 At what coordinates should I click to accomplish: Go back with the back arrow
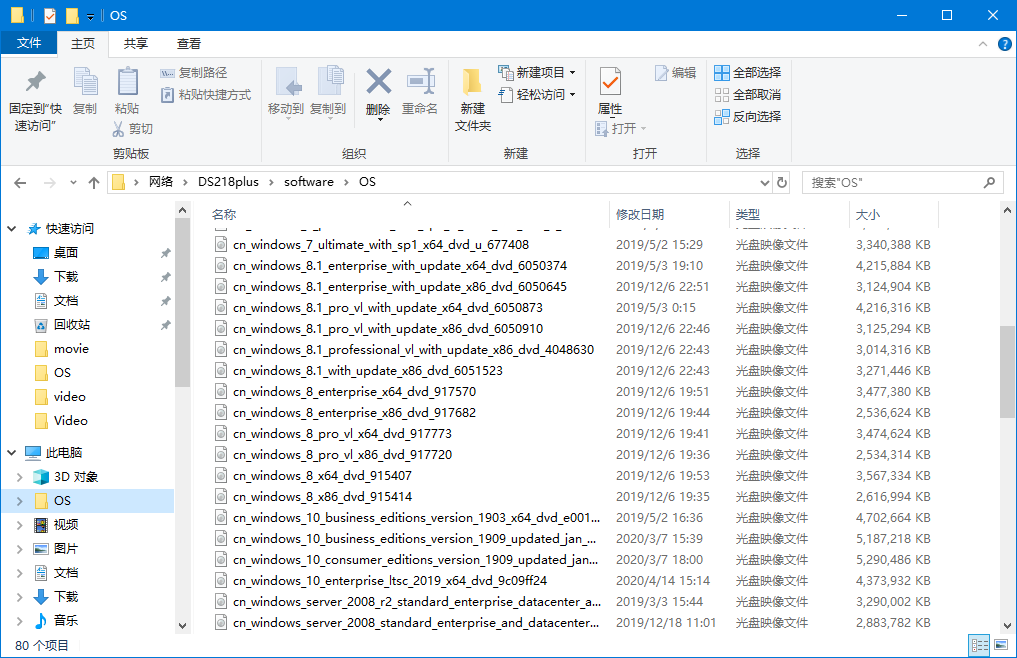[20, 183]
